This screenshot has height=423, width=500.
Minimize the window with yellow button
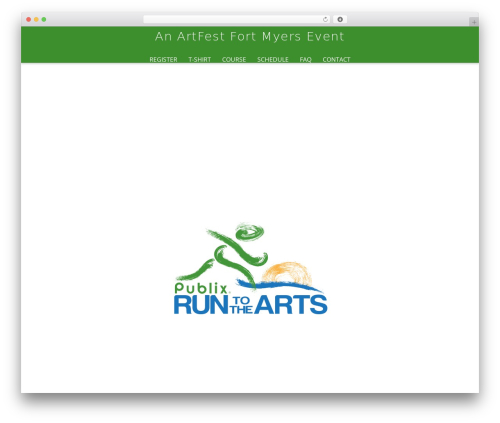tap(36, 19)
